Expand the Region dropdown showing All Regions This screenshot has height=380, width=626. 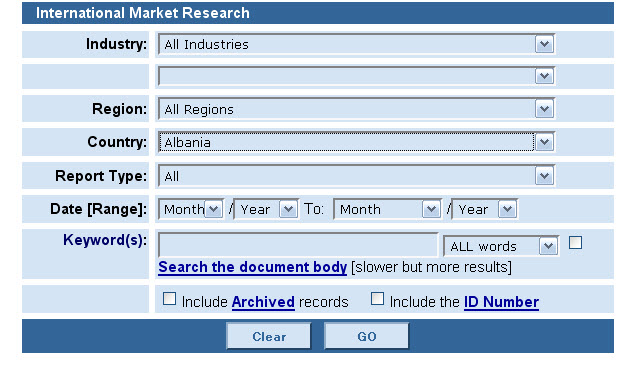[x=357, y=109]
